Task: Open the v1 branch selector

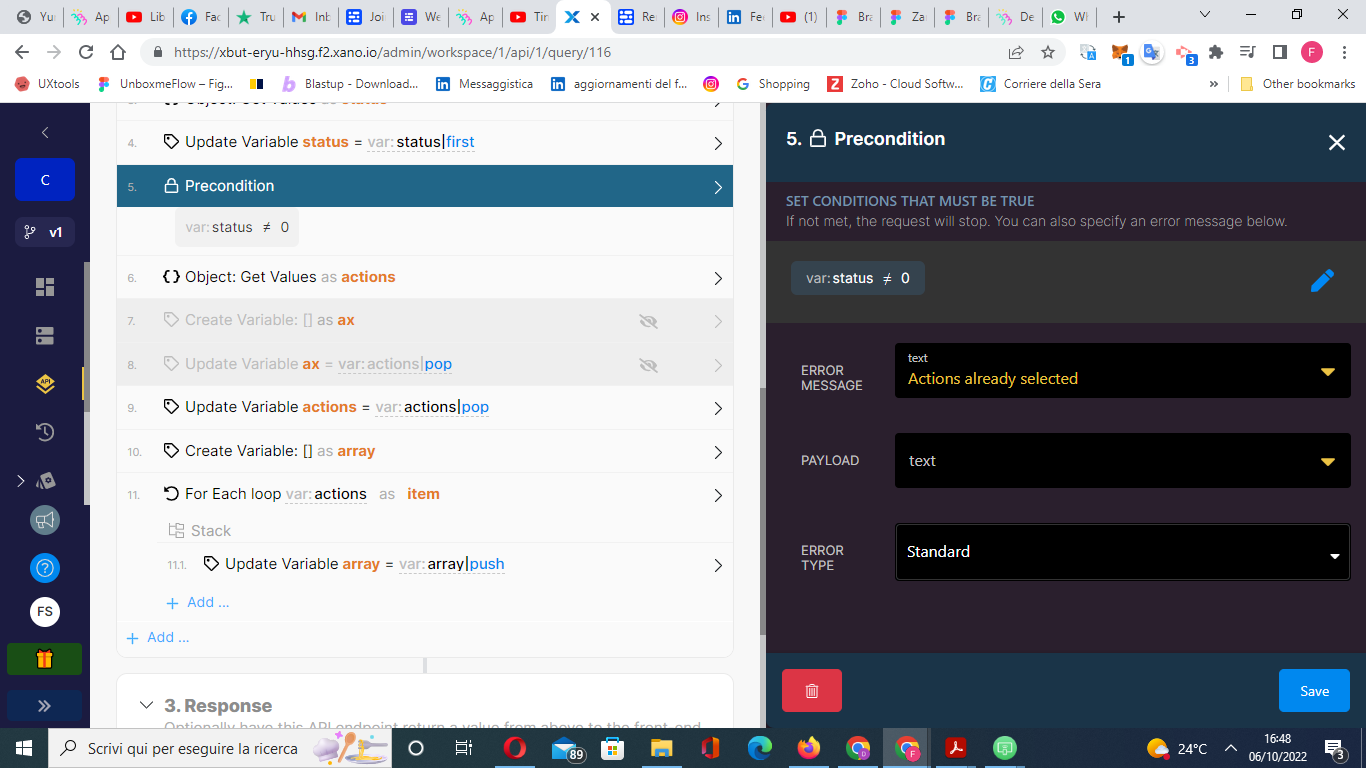Action: [45, 232]
